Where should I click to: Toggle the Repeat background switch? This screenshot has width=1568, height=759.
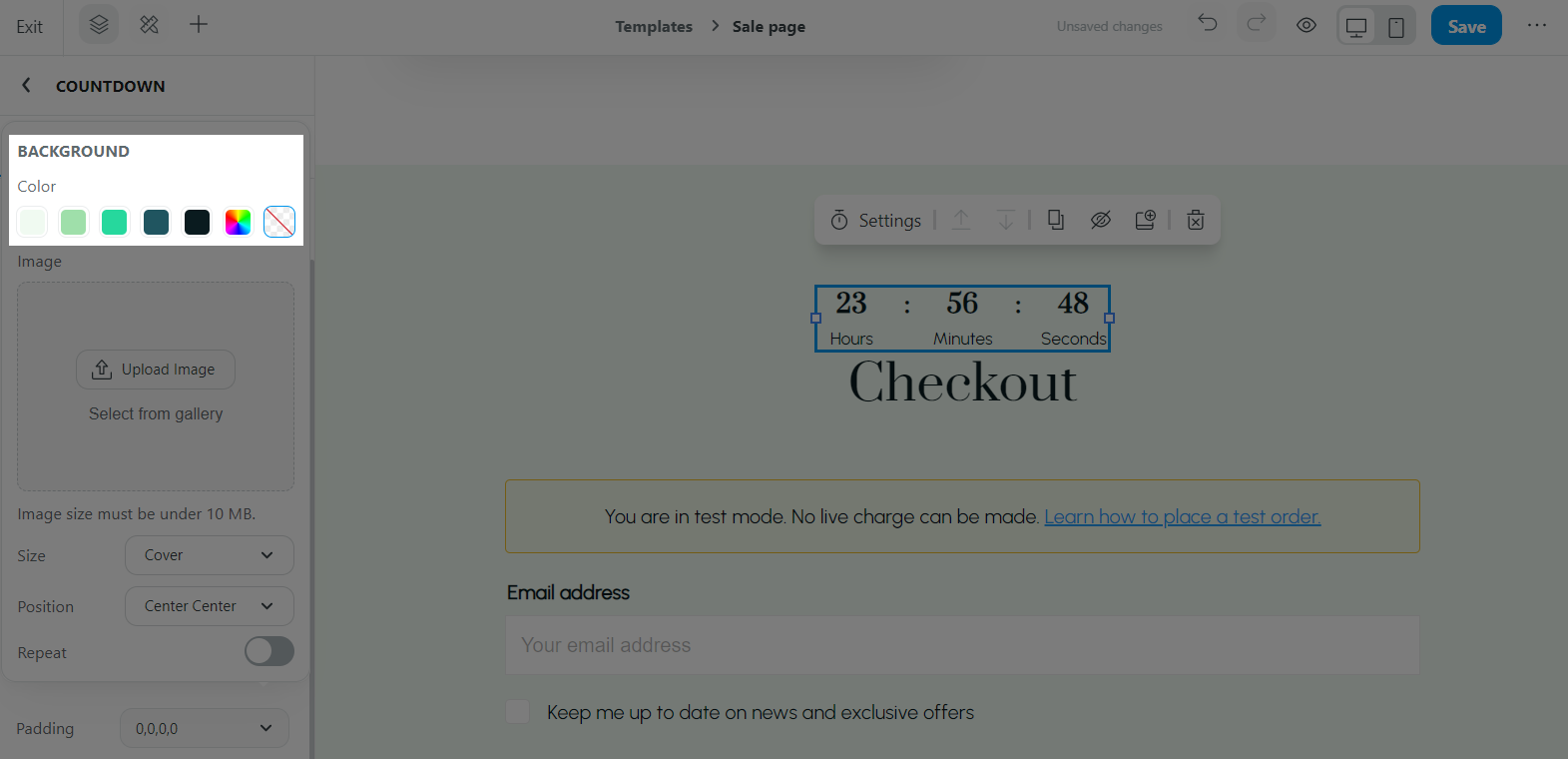tap(269, 651)
